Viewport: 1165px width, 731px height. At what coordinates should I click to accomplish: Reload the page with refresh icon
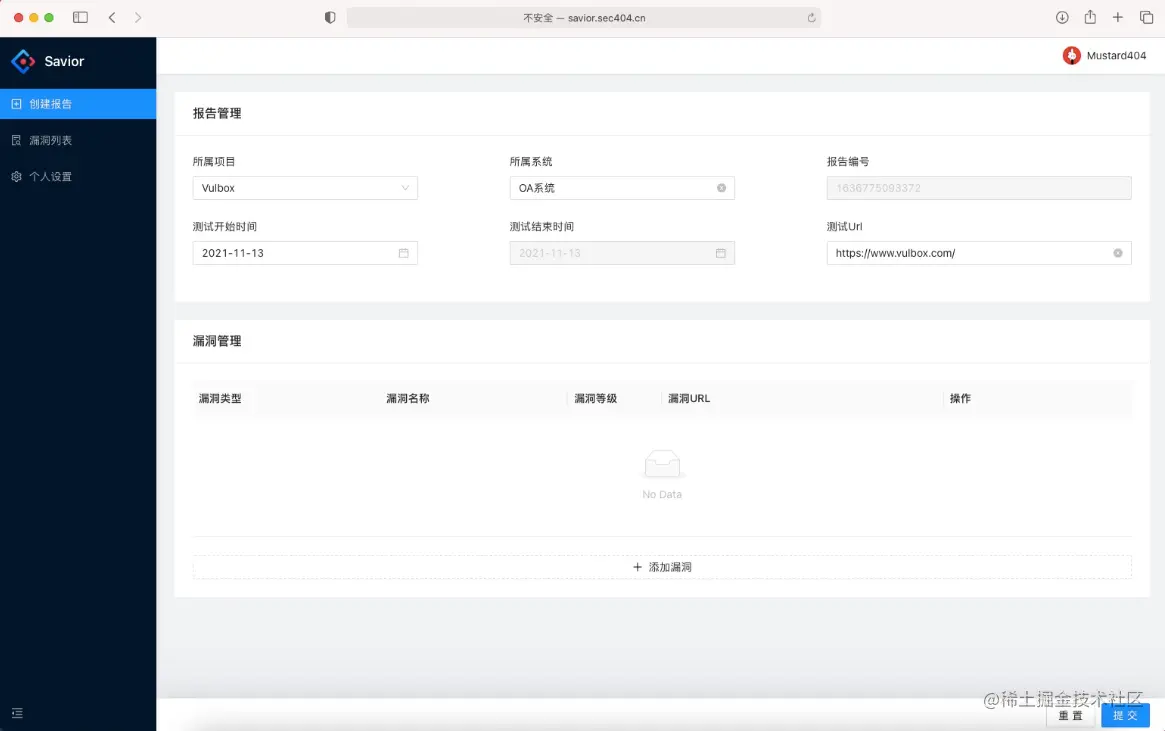[x=811, y=18]
